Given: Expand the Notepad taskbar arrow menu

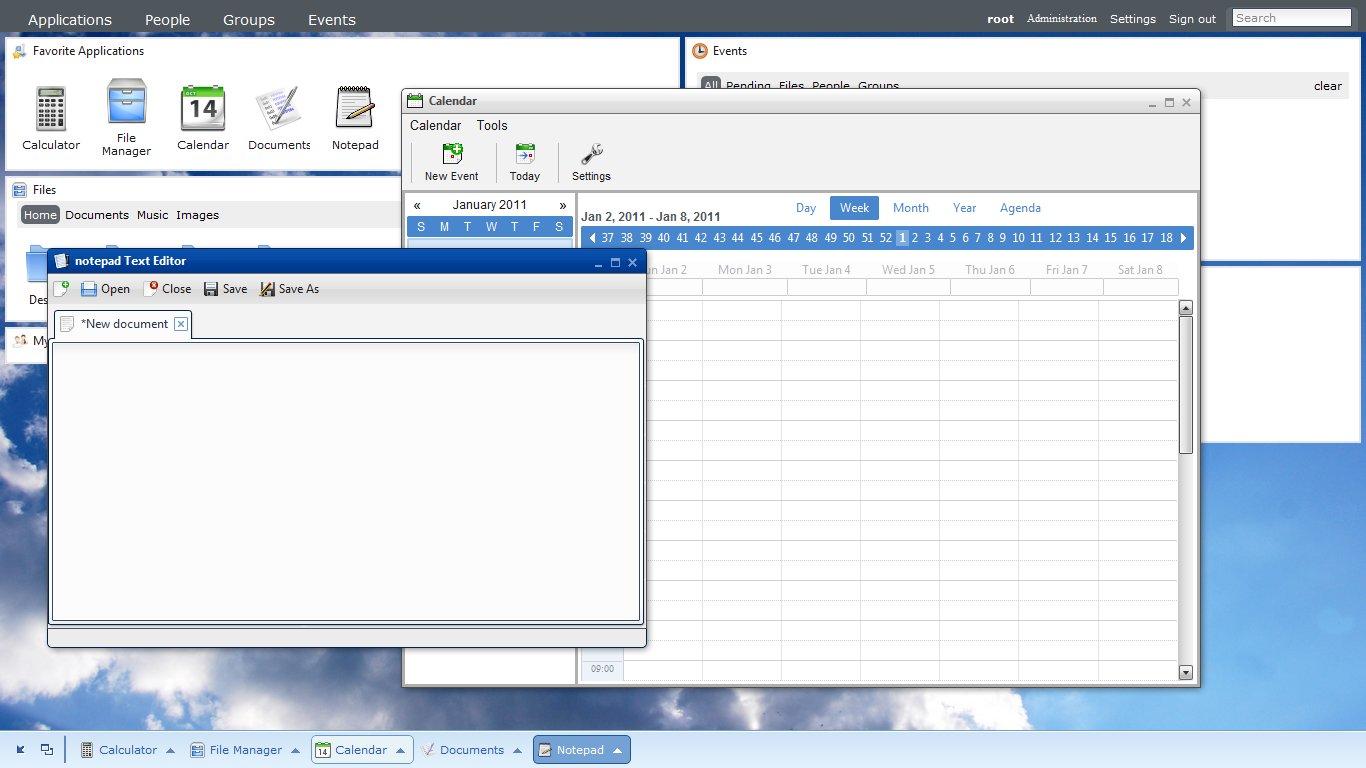Looking at the screenshot, I should click(x=617, y=751).
